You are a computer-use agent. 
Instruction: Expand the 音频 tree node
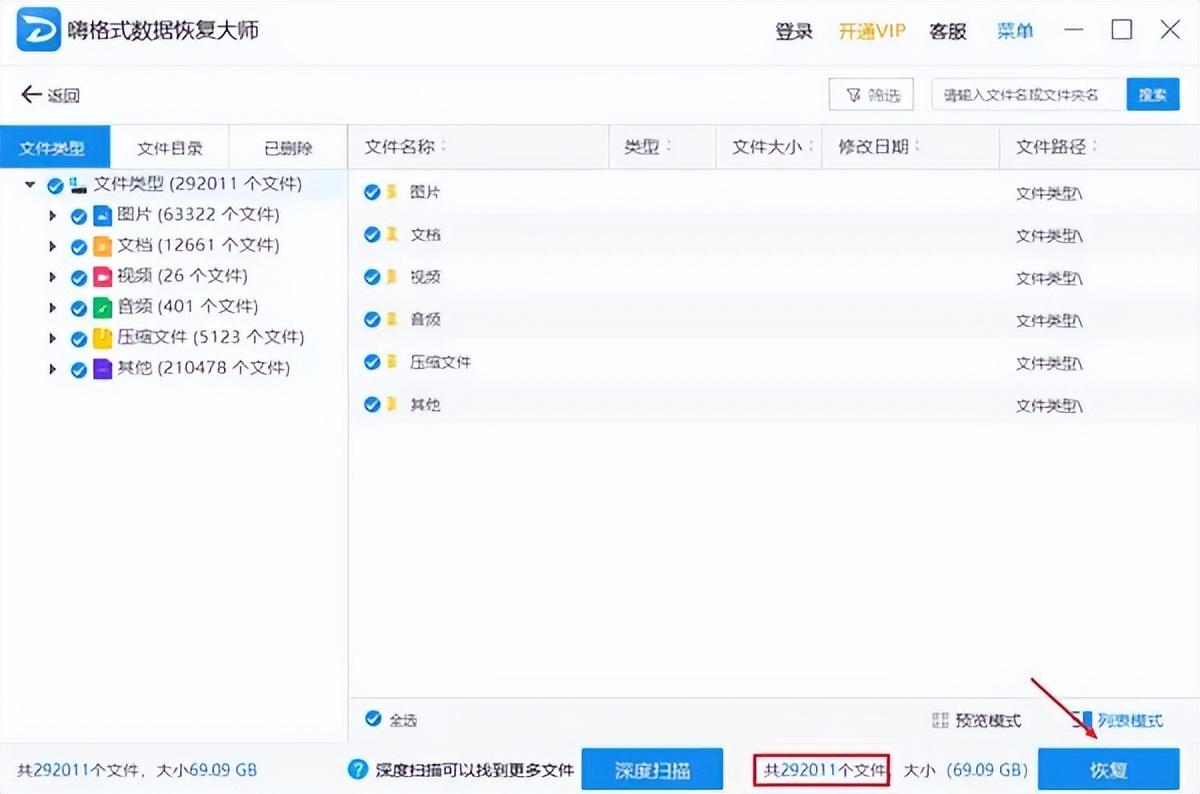(53, 308)
